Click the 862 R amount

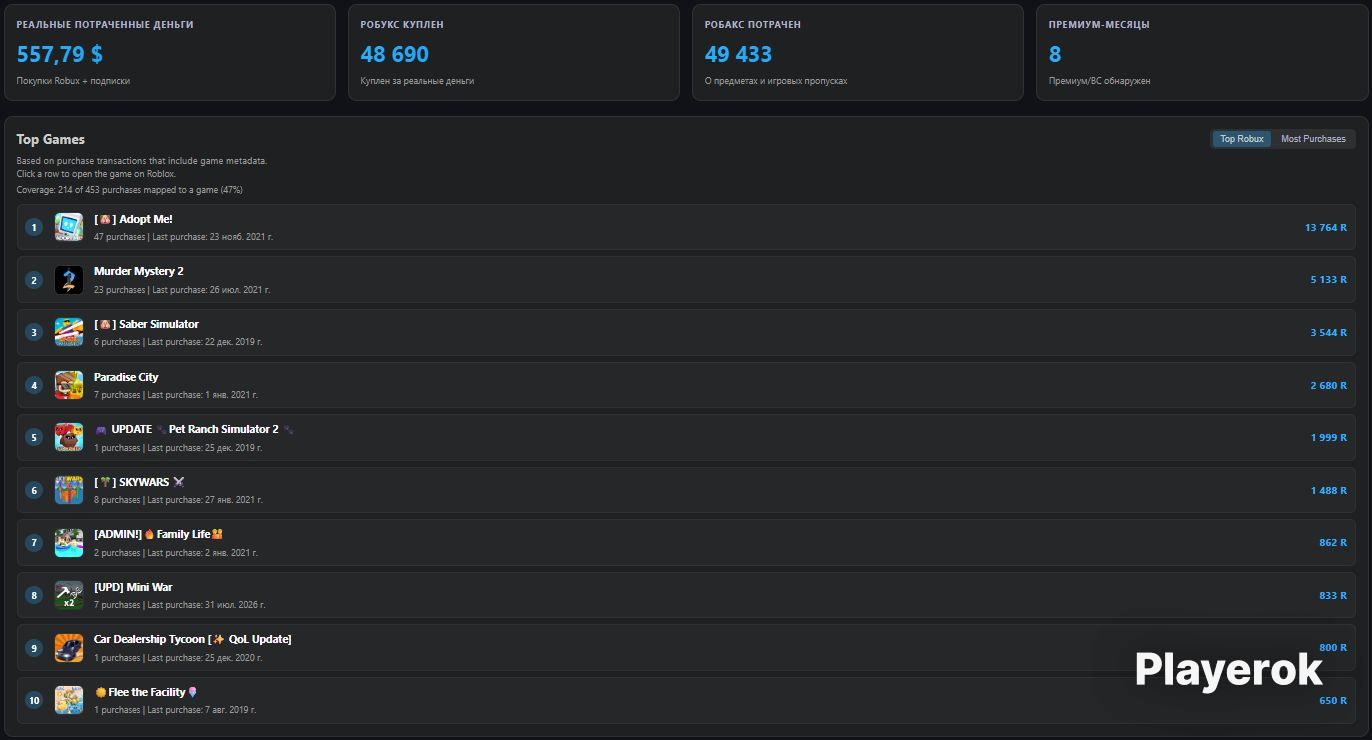point(1333,543)
